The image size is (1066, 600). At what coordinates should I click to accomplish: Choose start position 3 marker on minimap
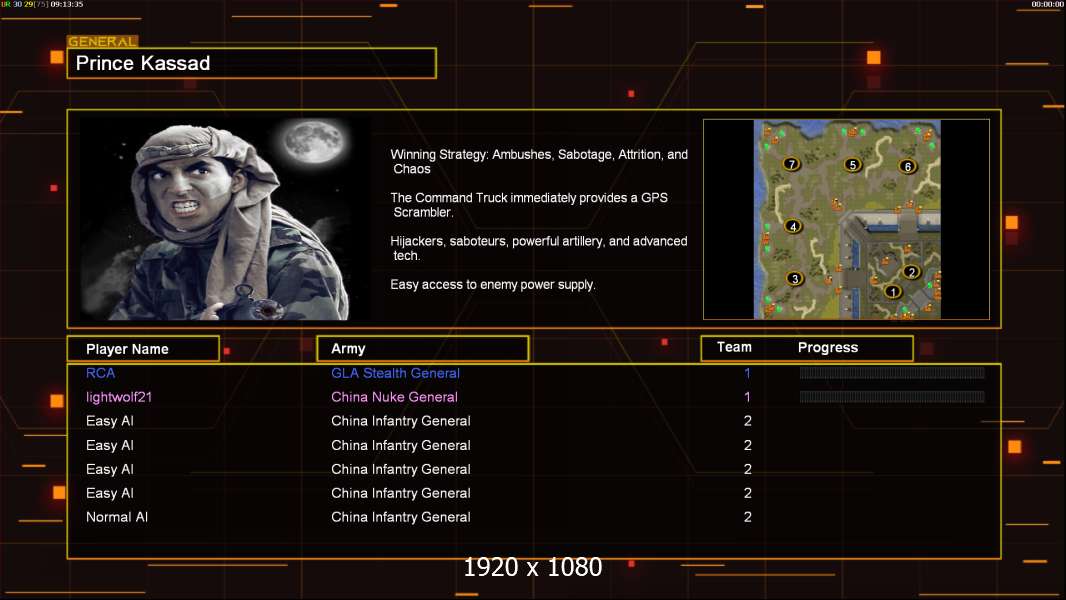coord(795,279)
